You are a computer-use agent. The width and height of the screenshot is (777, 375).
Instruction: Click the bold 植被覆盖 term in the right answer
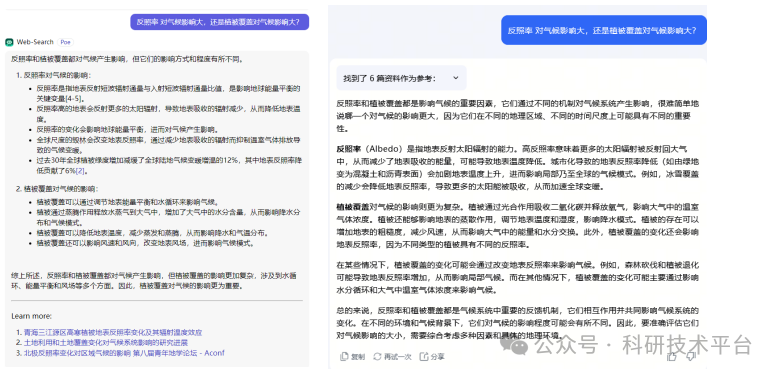(353, 206)
